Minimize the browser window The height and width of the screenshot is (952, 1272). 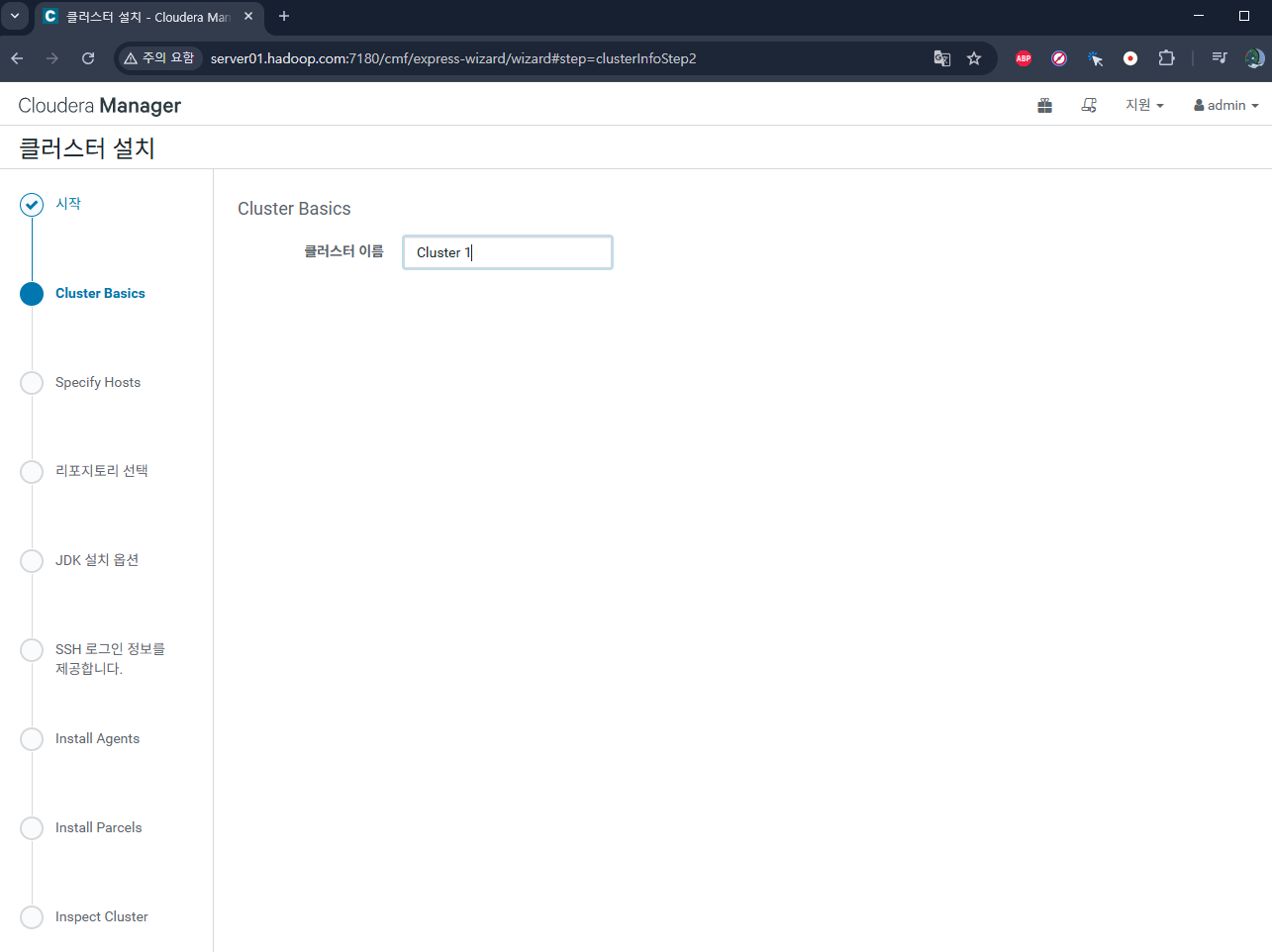(1199, 16)
